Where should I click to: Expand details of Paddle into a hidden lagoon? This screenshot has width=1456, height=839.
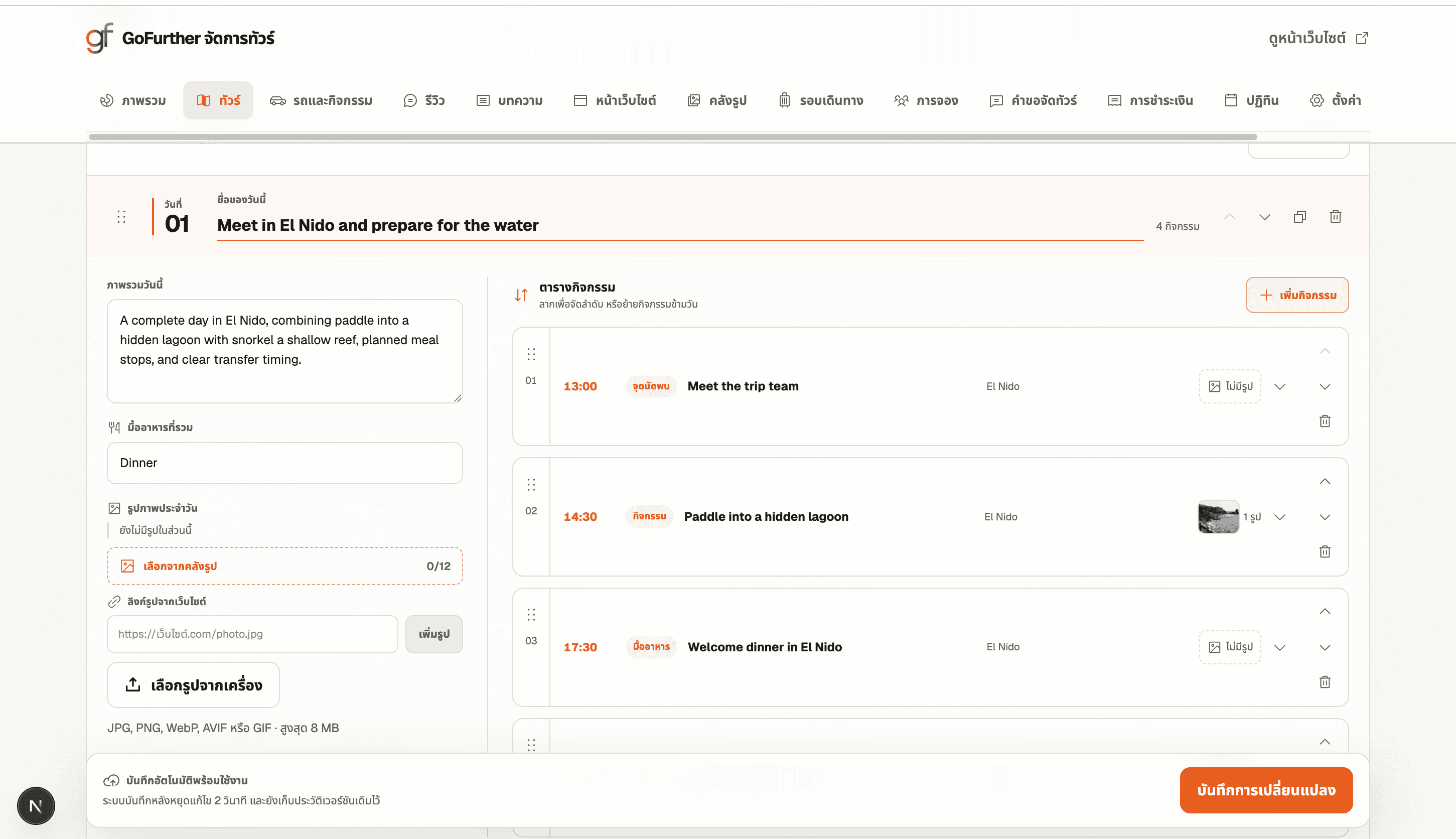(1280, 517)
